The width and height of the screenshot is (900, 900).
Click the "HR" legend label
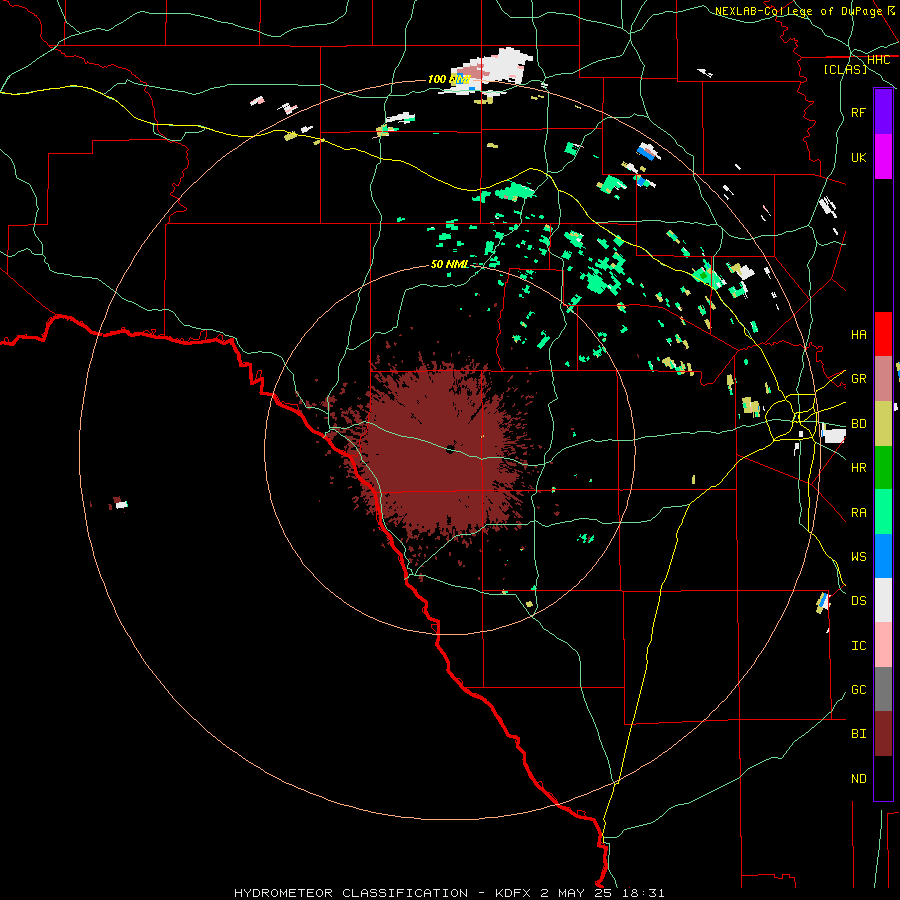pyautogui.click(x=859, y=468)
